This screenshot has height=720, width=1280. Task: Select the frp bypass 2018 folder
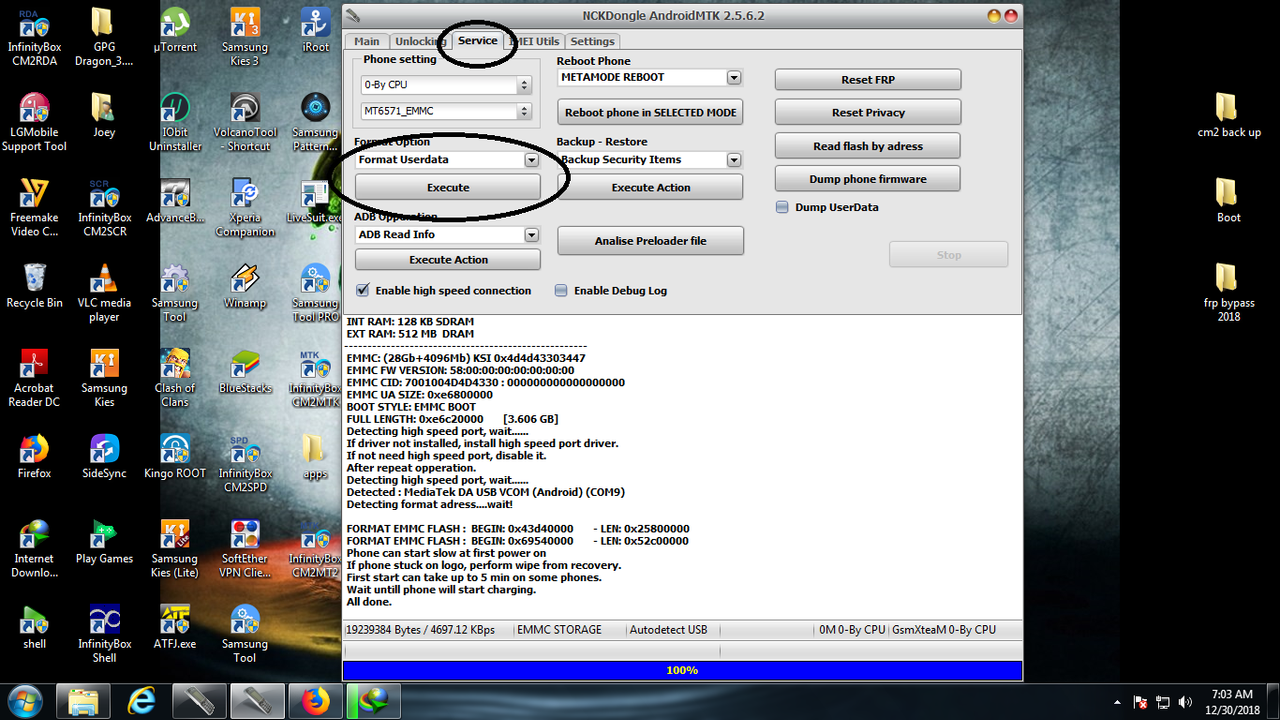click(x=1228, y=293)
